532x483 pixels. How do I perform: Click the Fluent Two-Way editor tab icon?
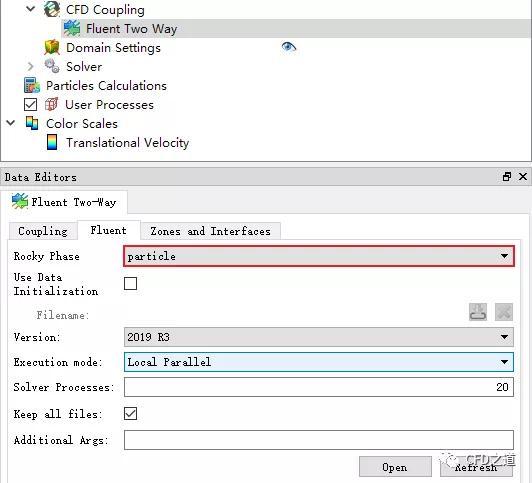(x=20, y=201)
